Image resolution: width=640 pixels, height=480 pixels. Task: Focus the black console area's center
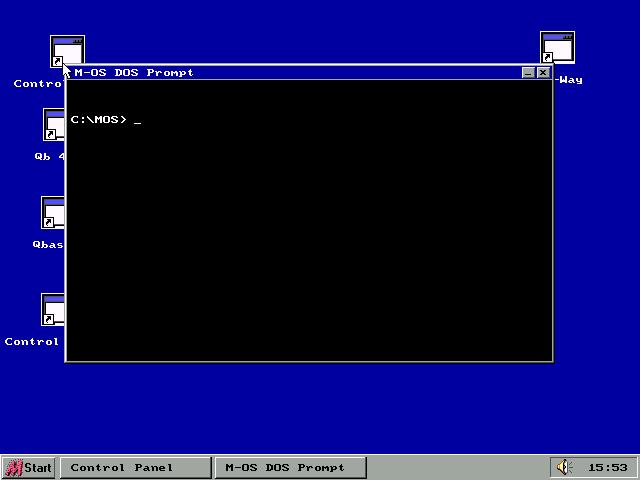[309, 220]
